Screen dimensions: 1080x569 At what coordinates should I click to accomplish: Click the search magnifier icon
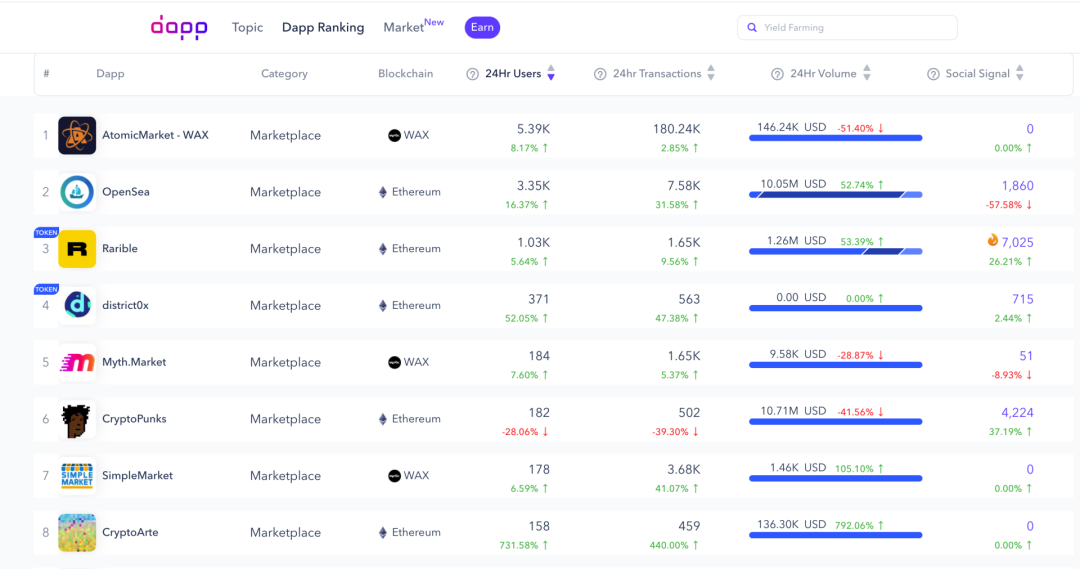(x=752, y=28)
